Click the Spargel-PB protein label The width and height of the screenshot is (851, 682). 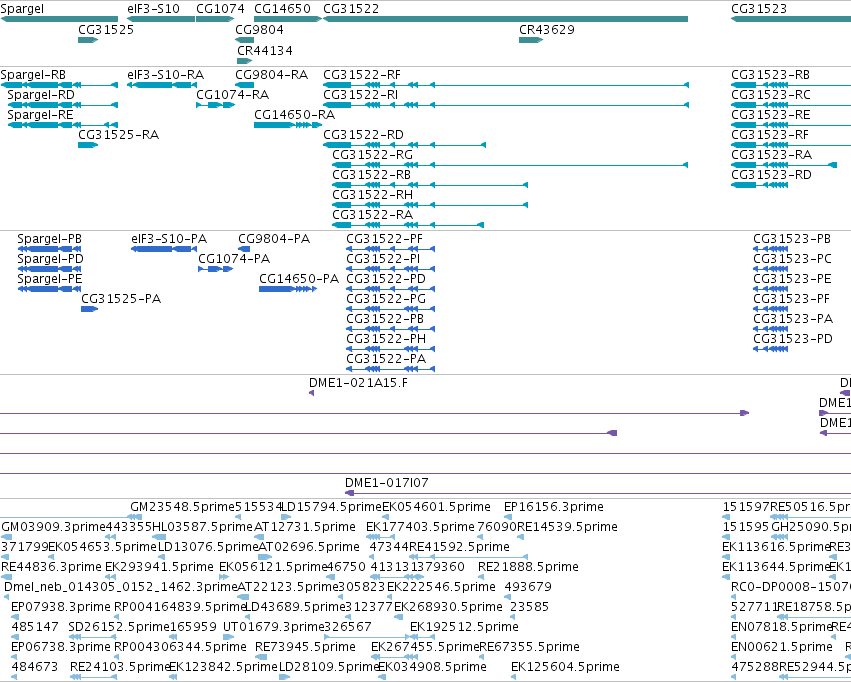click(49, 239)
